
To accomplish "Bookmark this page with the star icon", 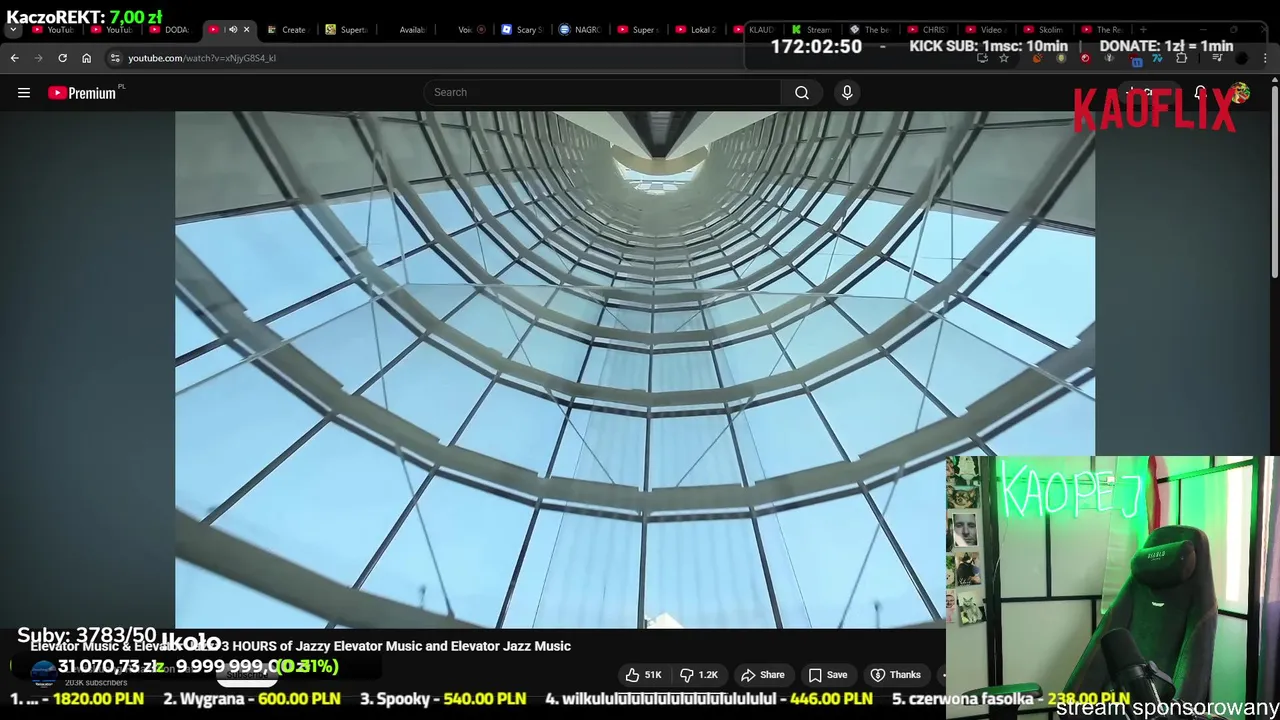I will point(1004,58).
